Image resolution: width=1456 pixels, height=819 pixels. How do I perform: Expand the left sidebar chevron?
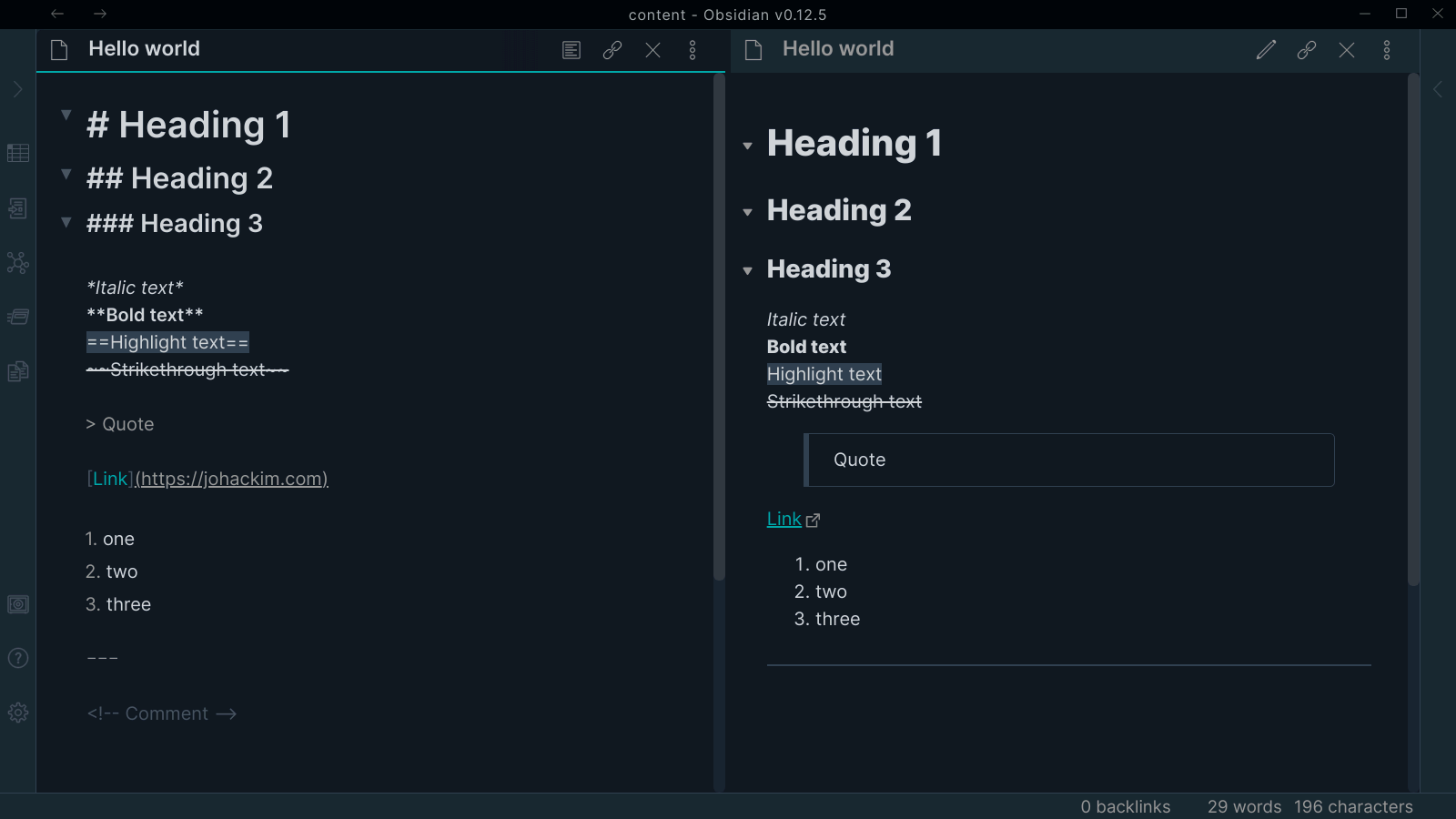17,89
